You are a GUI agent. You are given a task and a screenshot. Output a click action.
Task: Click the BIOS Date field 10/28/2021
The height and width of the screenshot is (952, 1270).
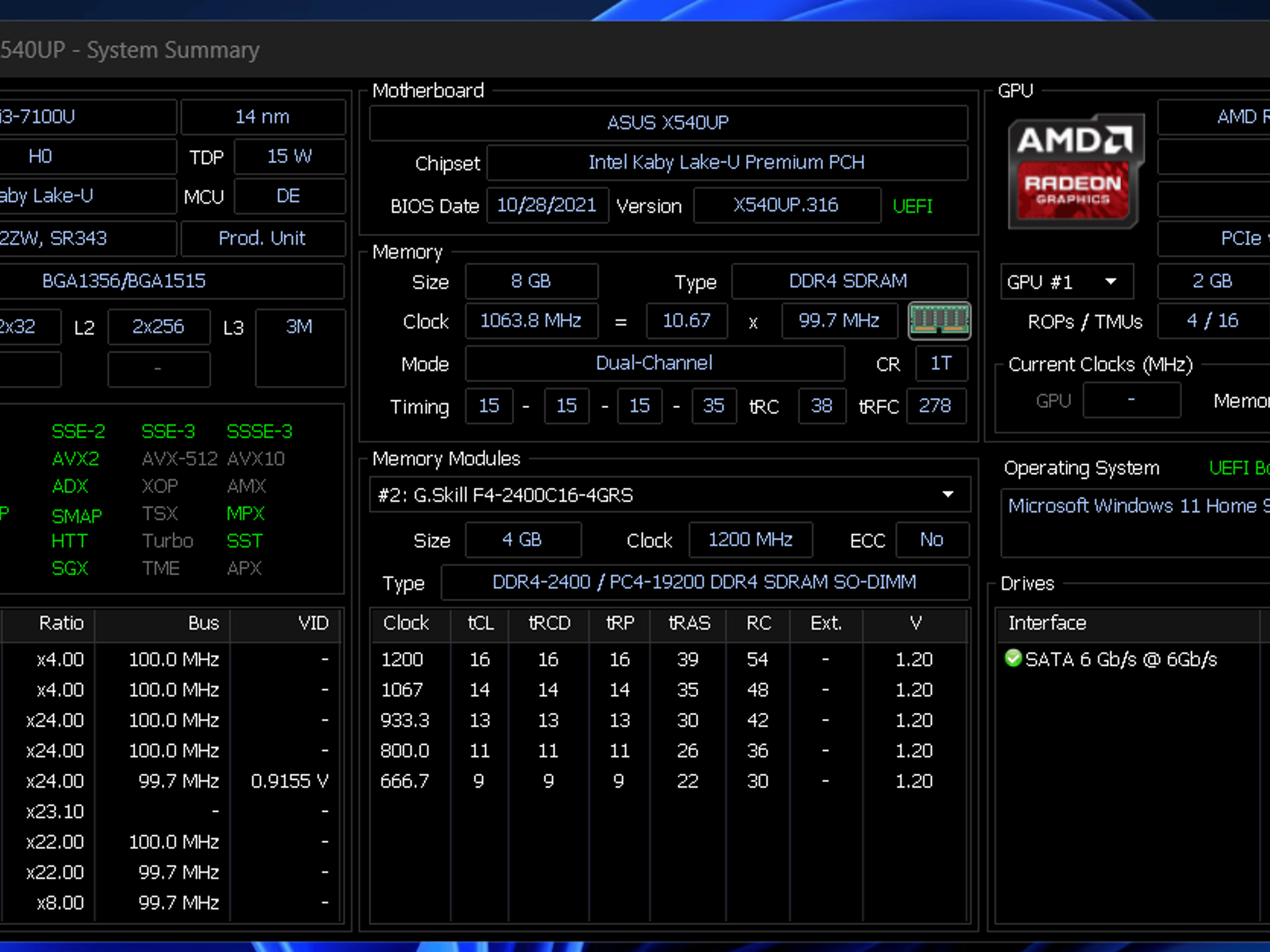tap(547, 205)
